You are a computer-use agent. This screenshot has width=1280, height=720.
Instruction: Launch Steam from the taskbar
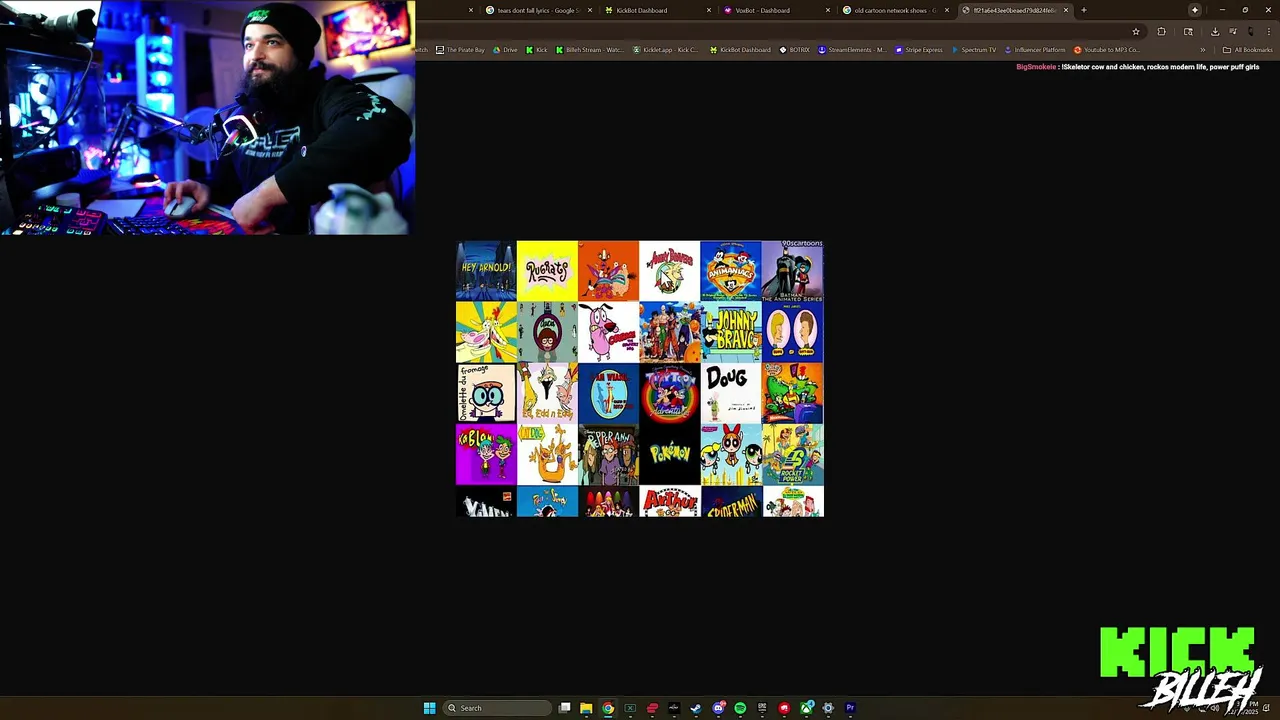[x=695, y=708]
